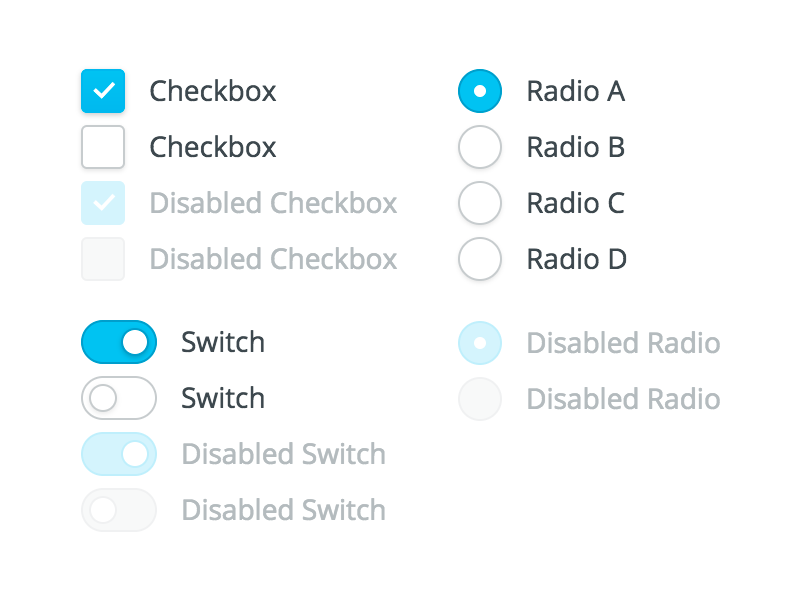
Task: Check the empty enabled checkbox box
Action: click(x=103, y=147)
